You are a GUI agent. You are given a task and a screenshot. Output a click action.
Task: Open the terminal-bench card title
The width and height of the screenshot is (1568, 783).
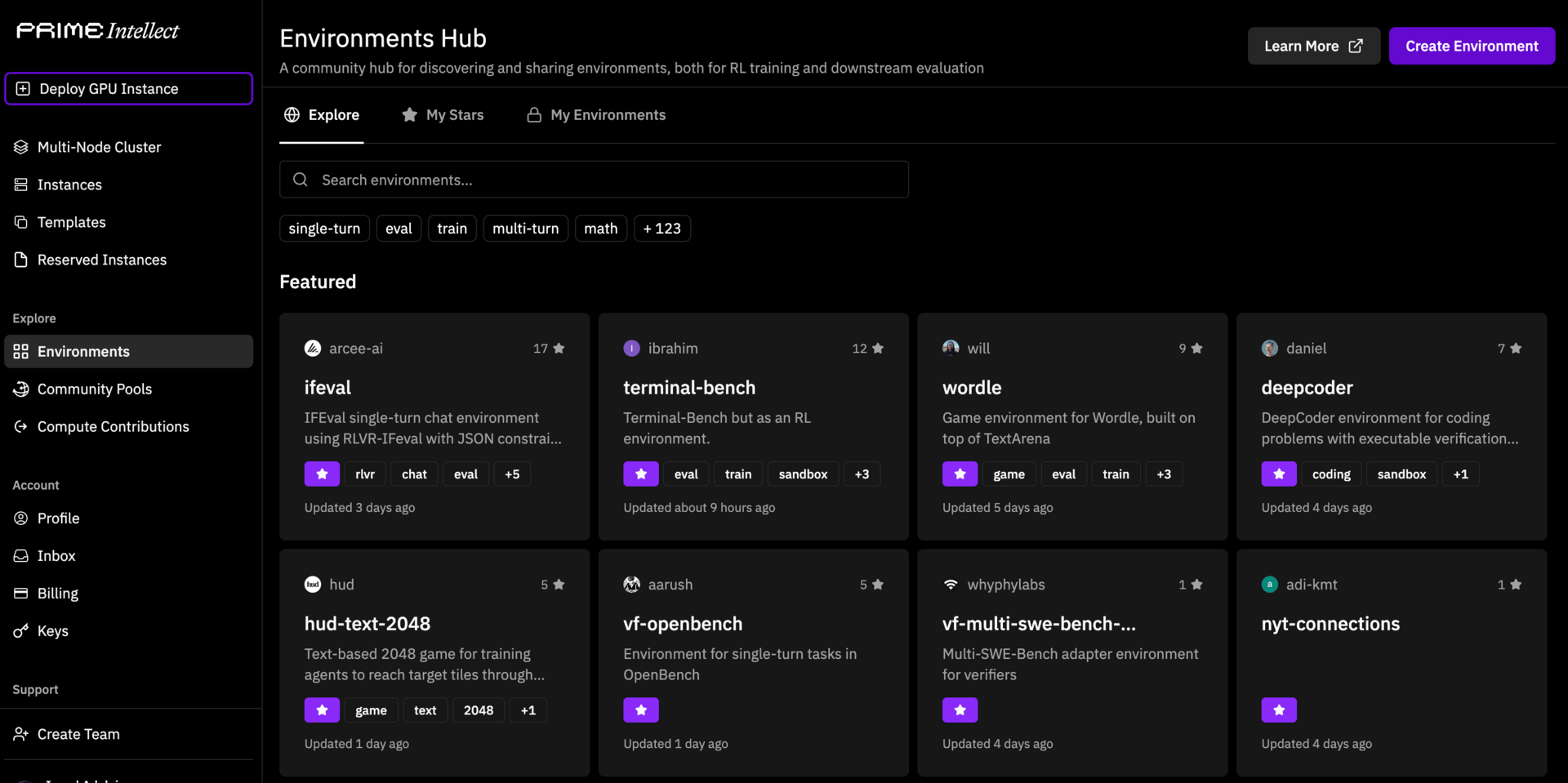689,387
